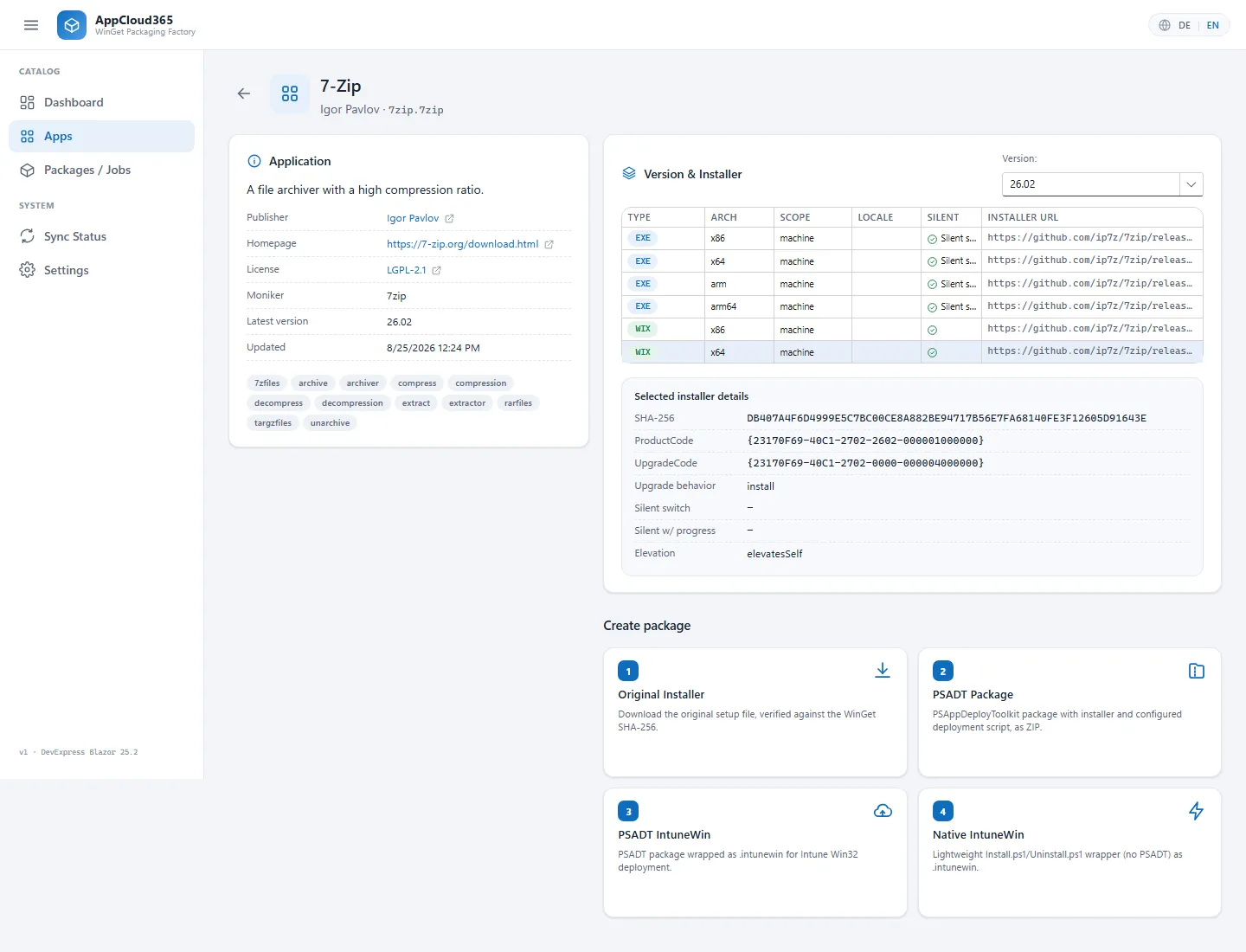
Task: Click the step 1 number badge
Action: pos(628,671)
